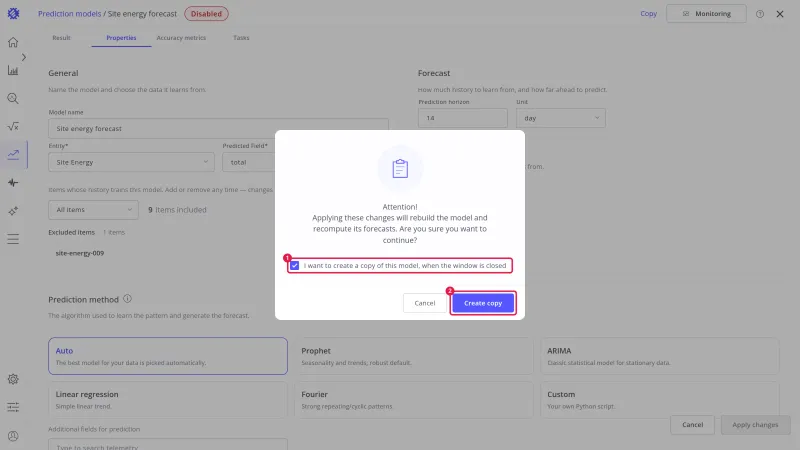This screenshot has height=450, width=800.
Task: Open the square root formulas icon
Action: tap(13, 126)
